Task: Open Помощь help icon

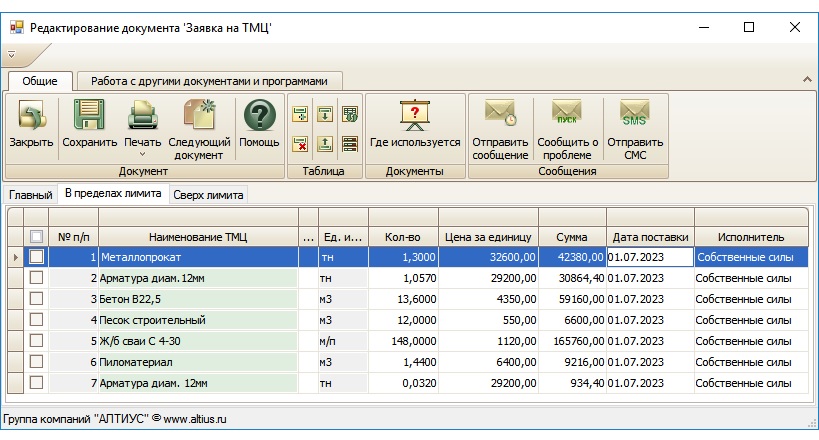Action: (259, 115)
